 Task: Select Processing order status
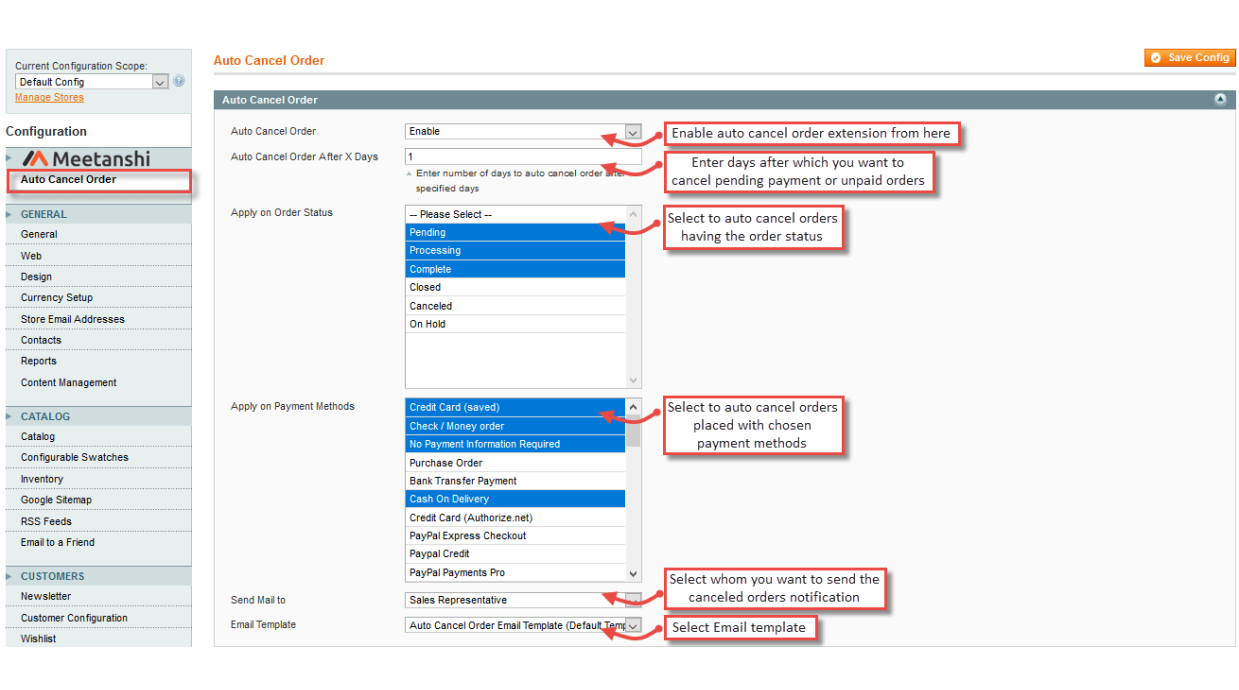(x=515, y=251)
